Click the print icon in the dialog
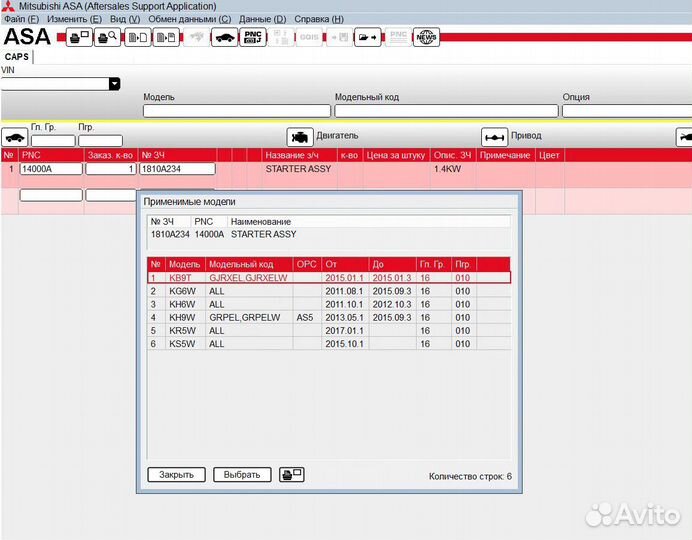 pos(291,474)
